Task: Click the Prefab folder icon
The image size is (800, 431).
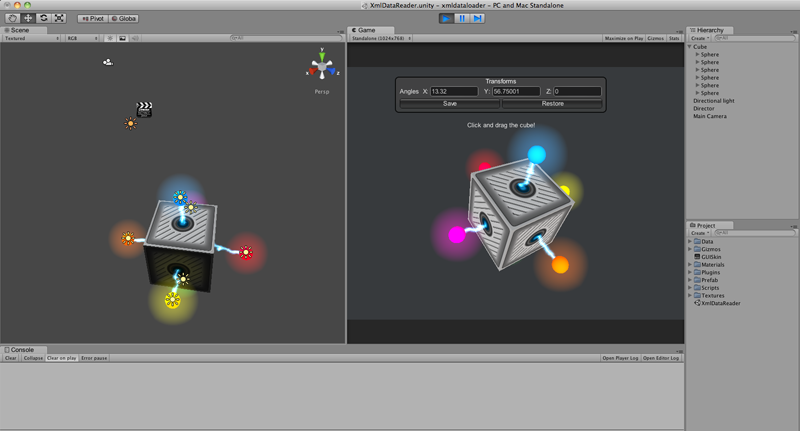Action: [x=697, y=280]
